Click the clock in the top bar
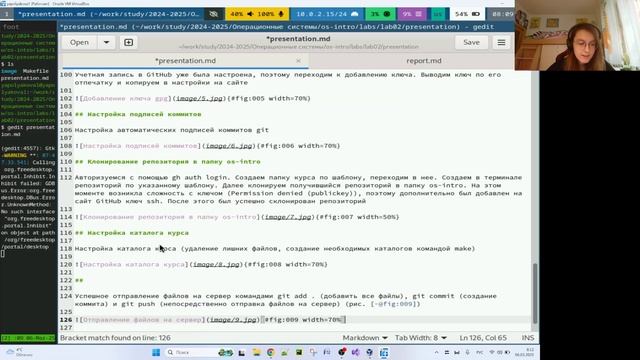The width and height of the screenshot is (640, 360). click(x=502, y=14)
